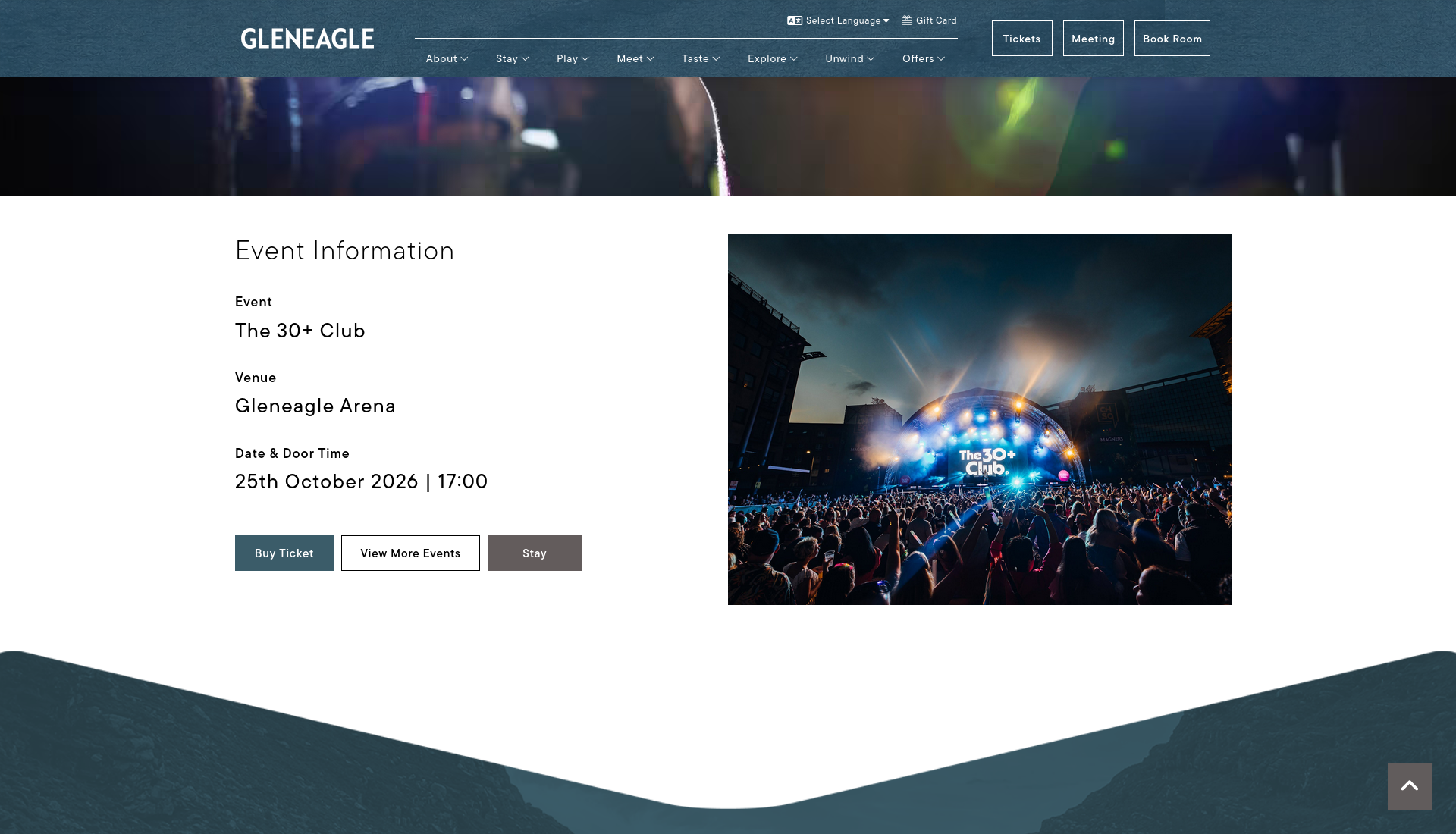Open the Explore menu
The height and width of the screenshot is (834, 1456).
pyautogui.click(x=772, y=58)
